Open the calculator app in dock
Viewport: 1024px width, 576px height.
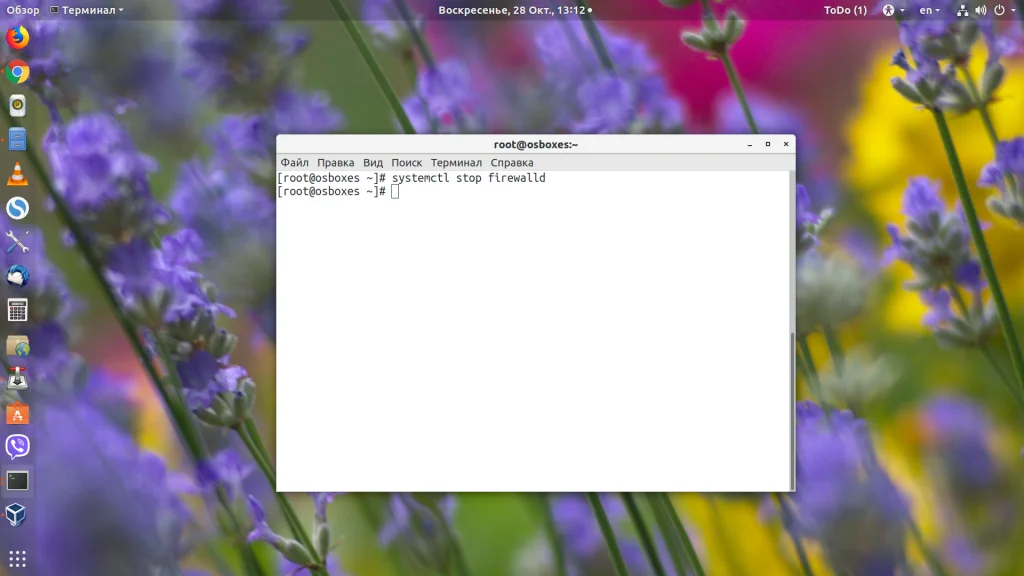(18, 310)
